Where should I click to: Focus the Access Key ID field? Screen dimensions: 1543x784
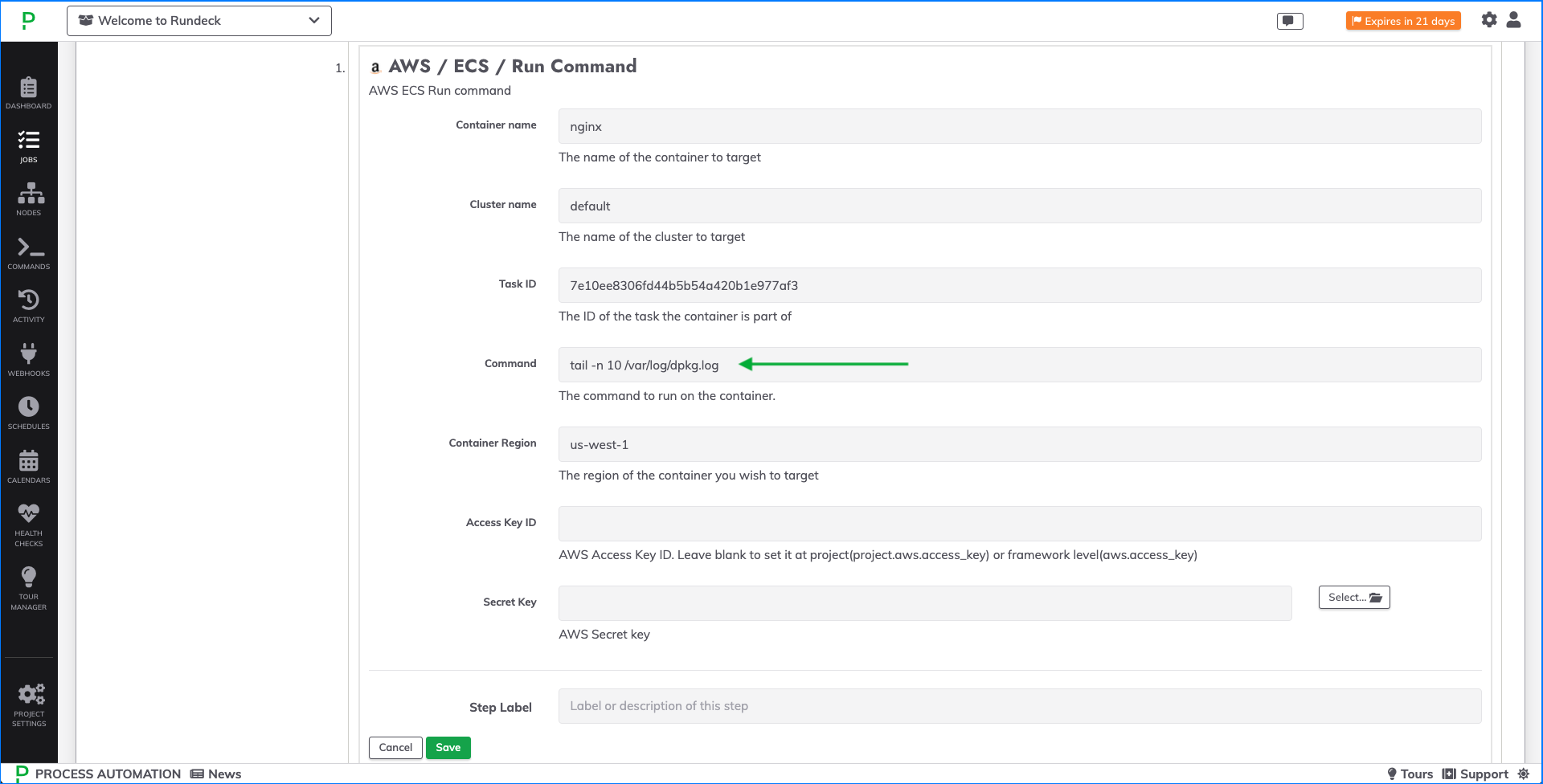[x=1020, y=524]
